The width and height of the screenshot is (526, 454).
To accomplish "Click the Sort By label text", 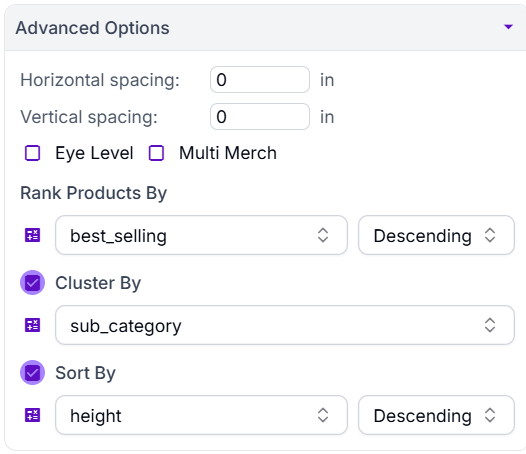I will point(86,373).
